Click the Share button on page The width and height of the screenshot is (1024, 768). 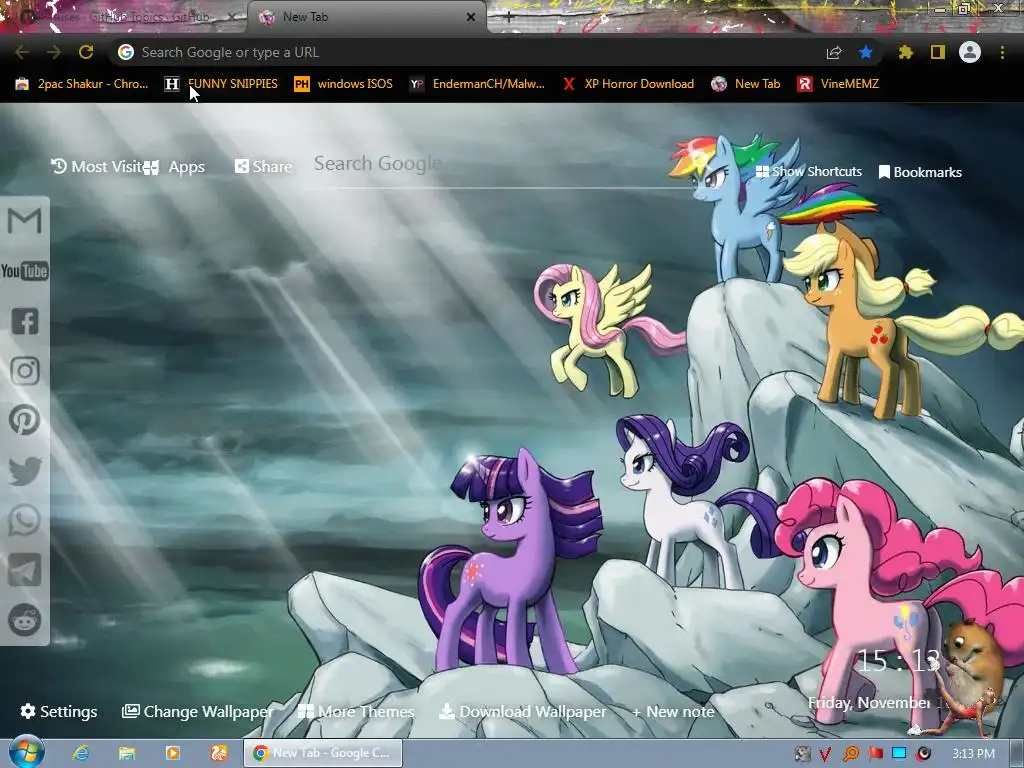(x=264, y=167)
